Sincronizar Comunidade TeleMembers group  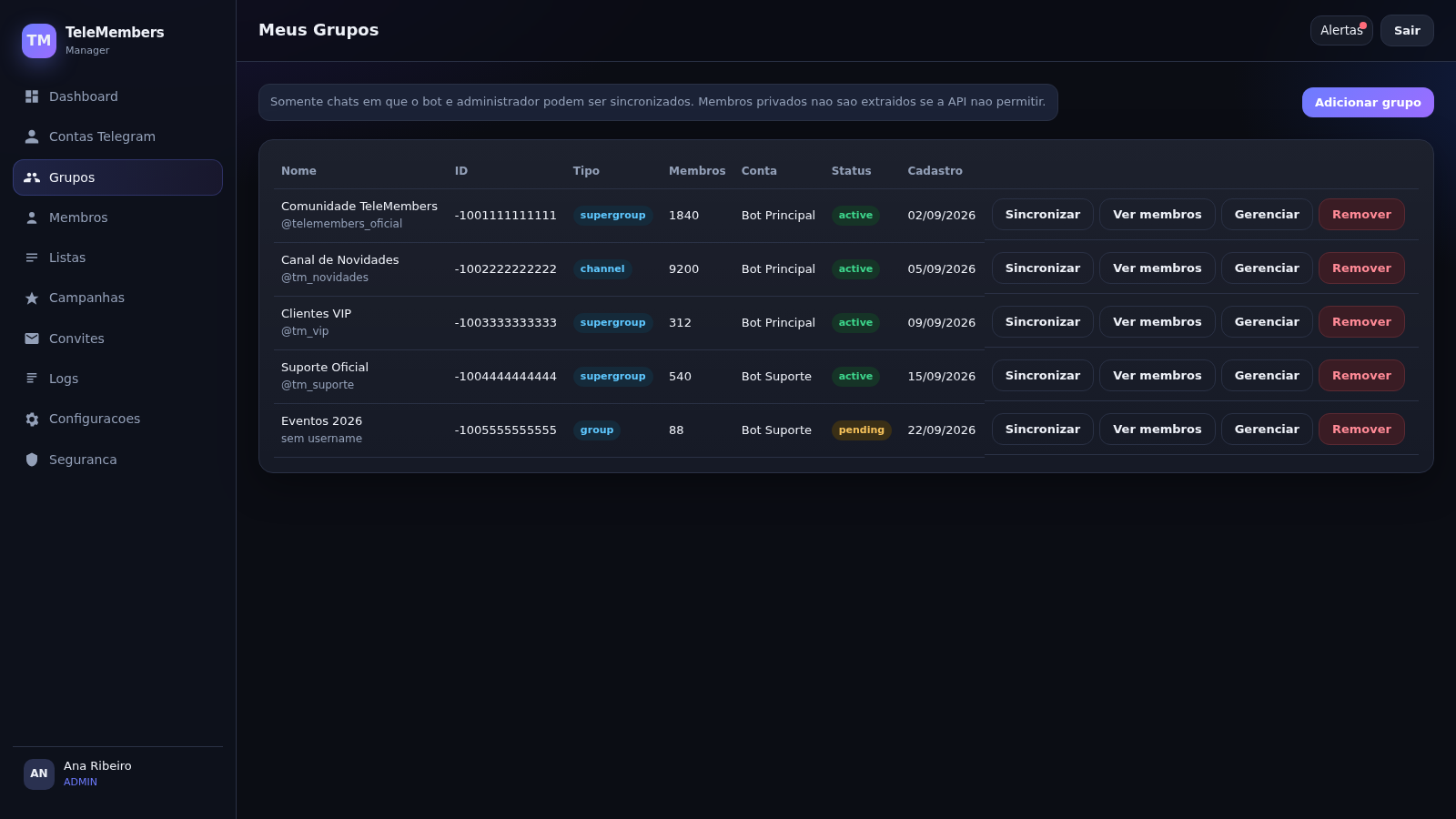coord(1043,215)
